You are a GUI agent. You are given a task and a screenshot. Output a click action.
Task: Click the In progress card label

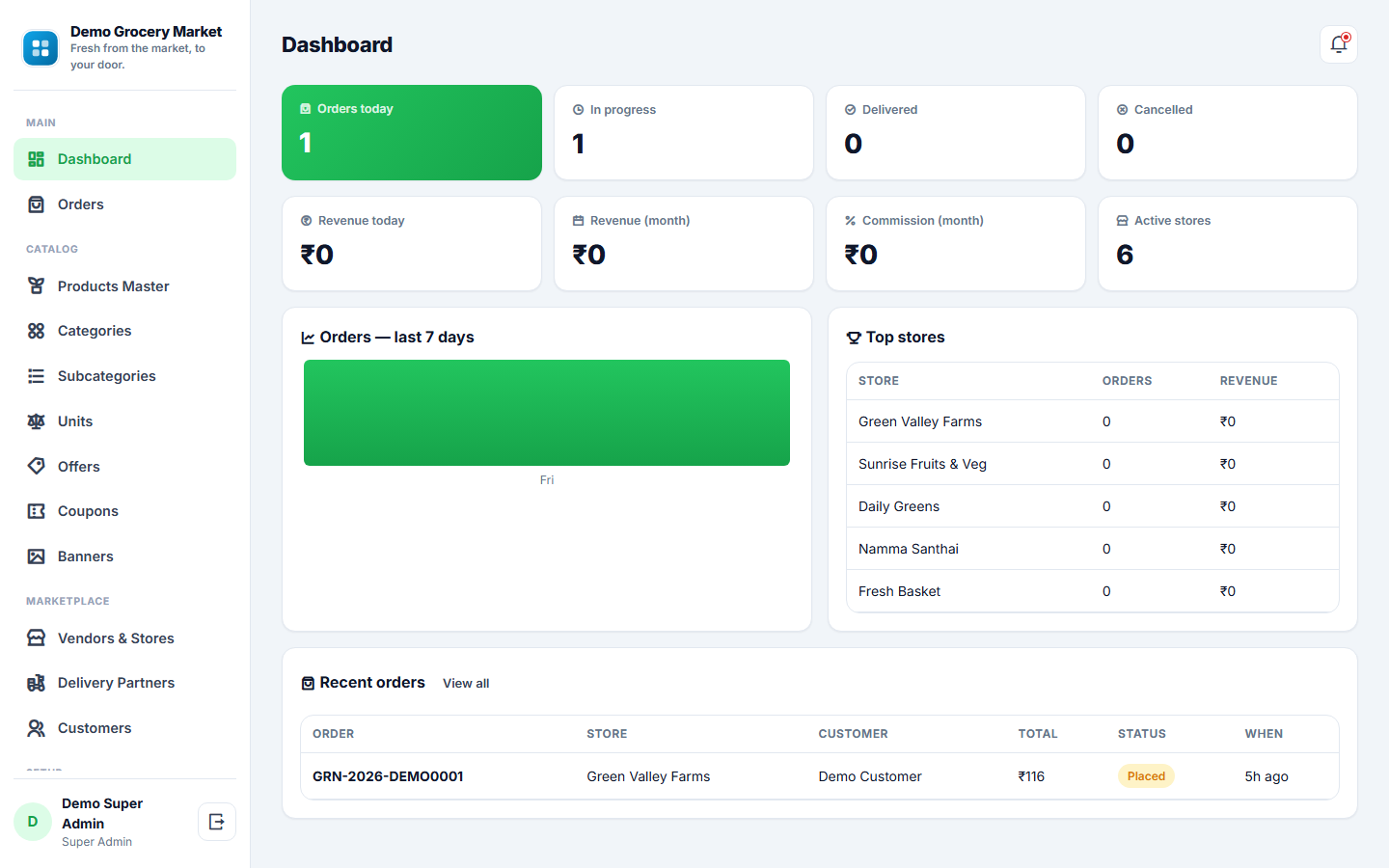coord(623,110)
